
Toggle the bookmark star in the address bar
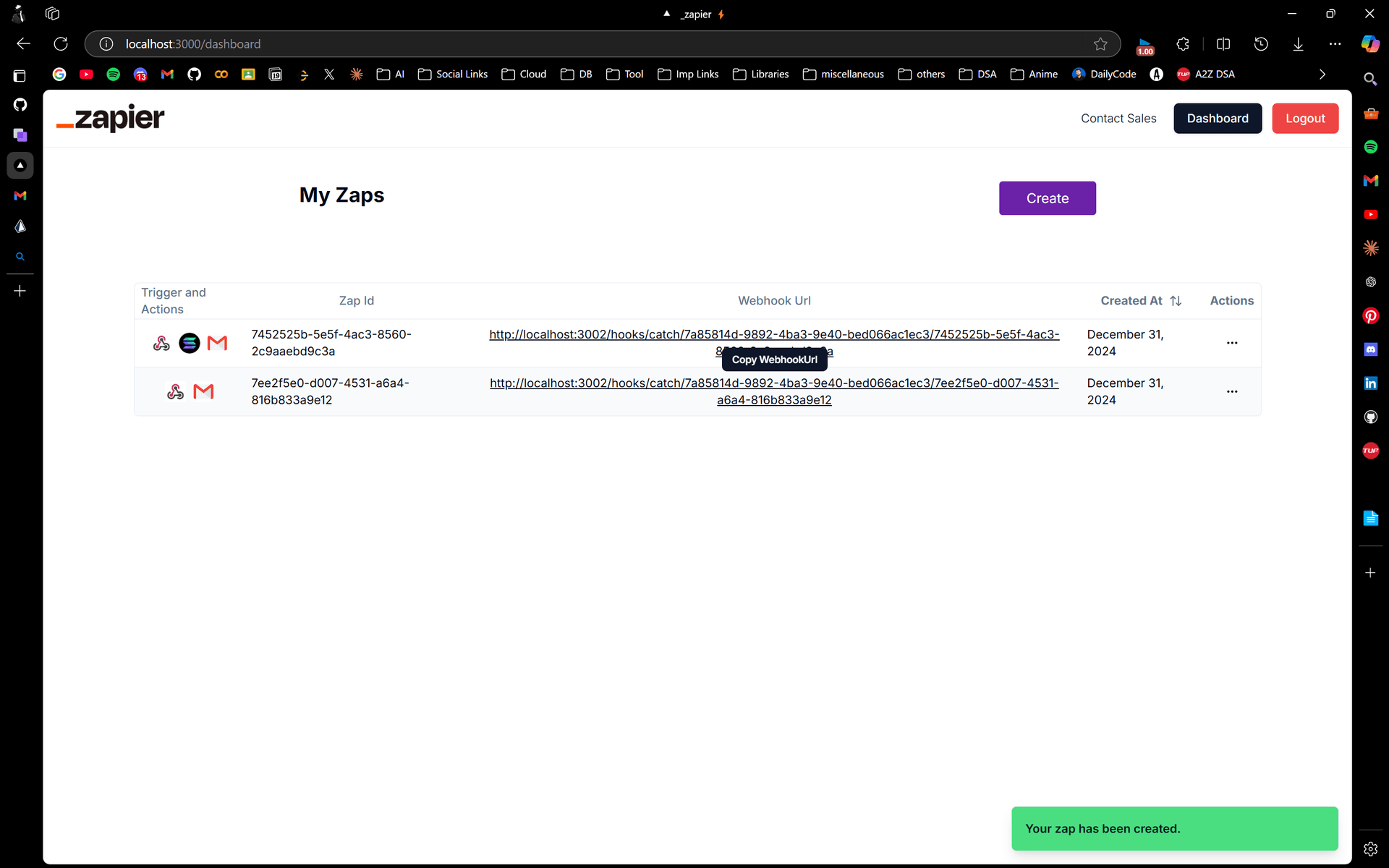click(x=1101, y=44)
